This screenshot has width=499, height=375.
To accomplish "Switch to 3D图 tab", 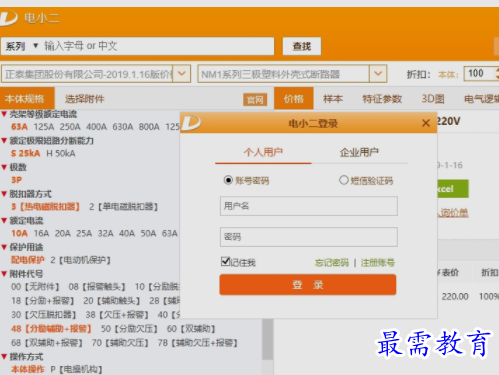I will (x=433, y=99).
